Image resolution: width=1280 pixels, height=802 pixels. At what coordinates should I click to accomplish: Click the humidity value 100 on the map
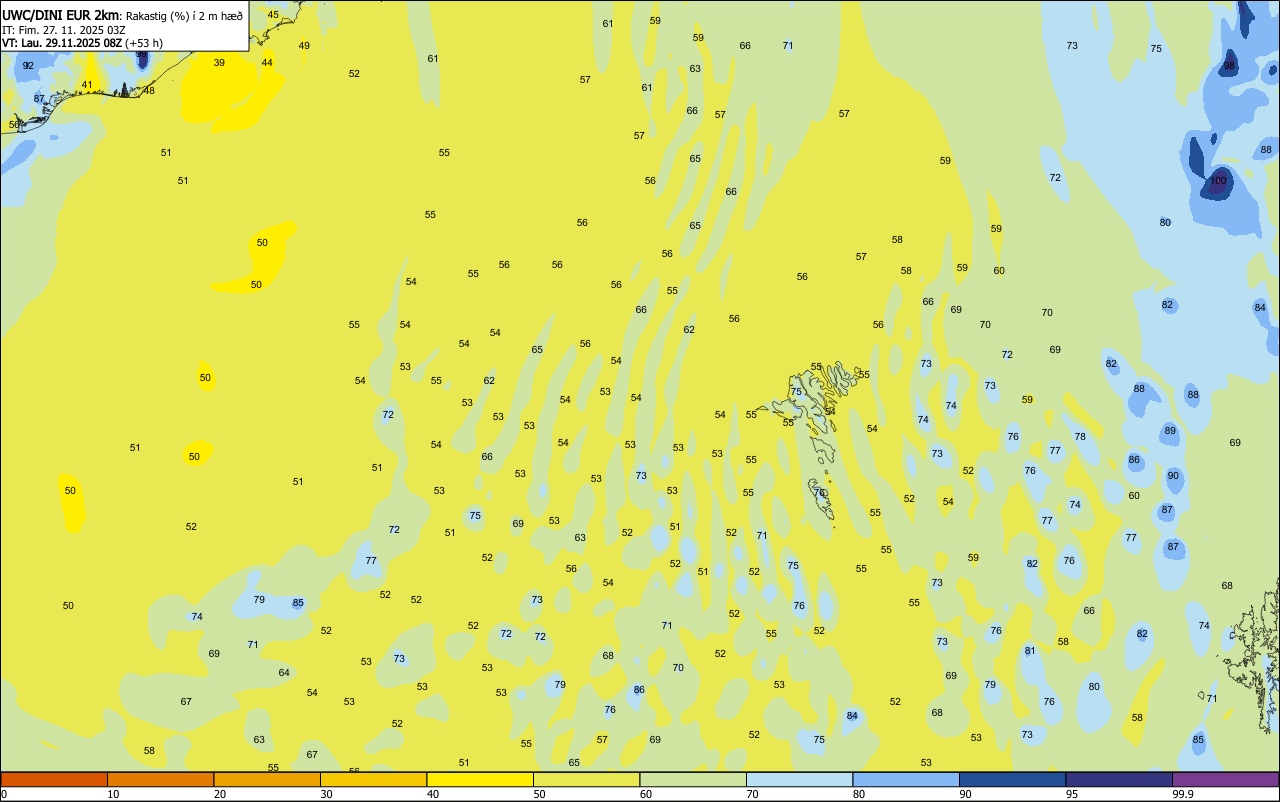click(x=1218, y=181)
